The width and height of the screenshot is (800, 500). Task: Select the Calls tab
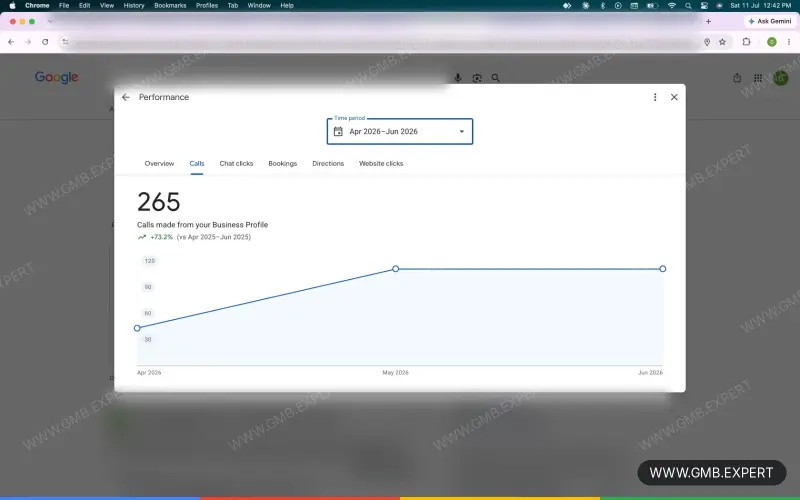click(x=196, y=164)
